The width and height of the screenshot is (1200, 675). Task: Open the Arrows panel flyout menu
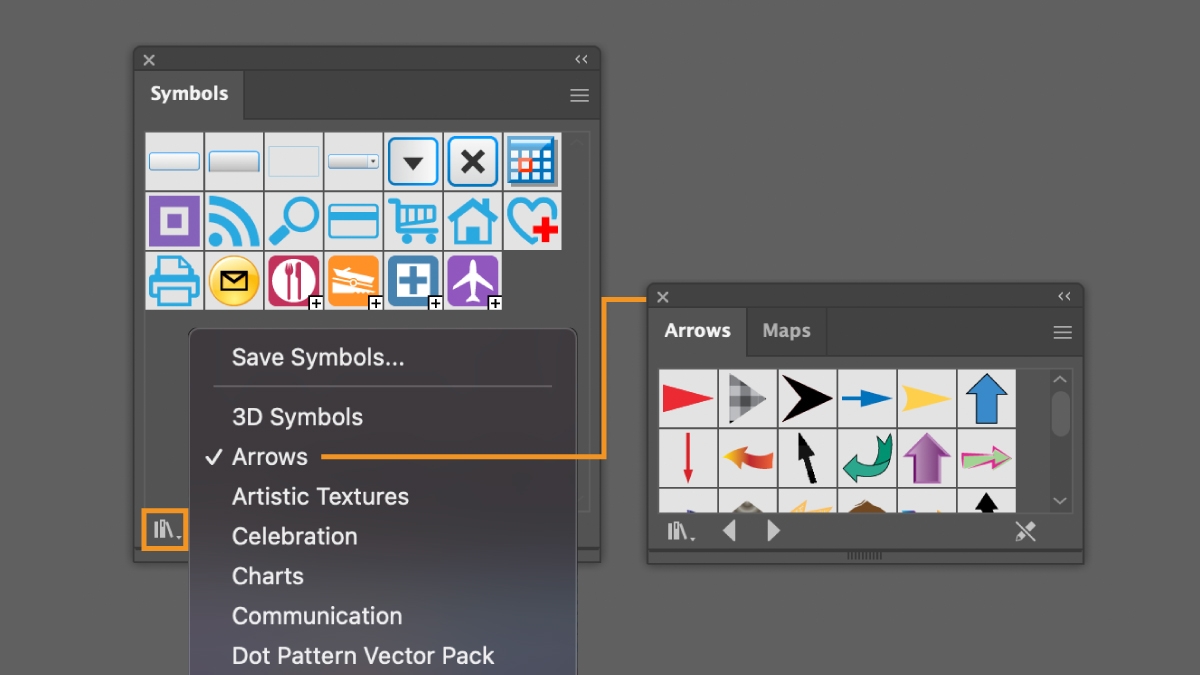(1063, 331)
